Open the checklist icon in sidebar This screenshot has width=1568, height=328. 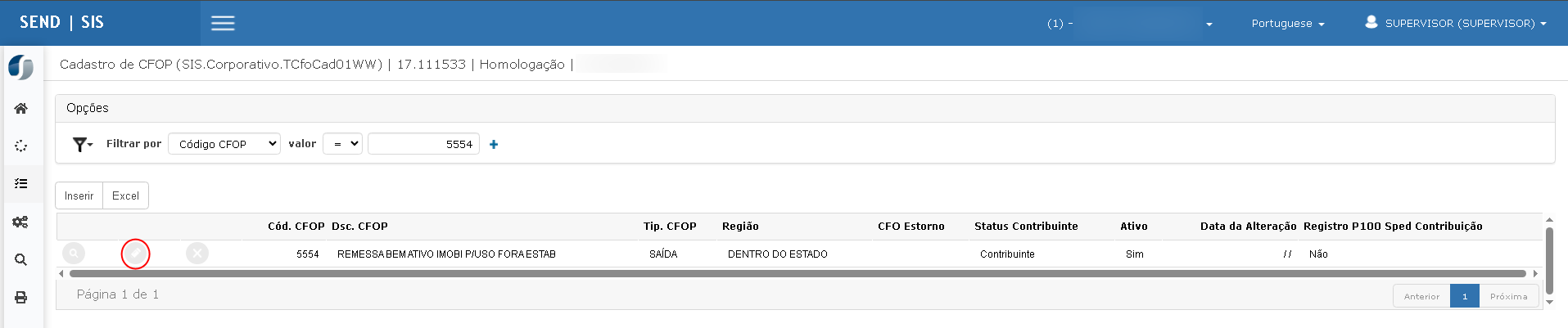click(21, 184)
